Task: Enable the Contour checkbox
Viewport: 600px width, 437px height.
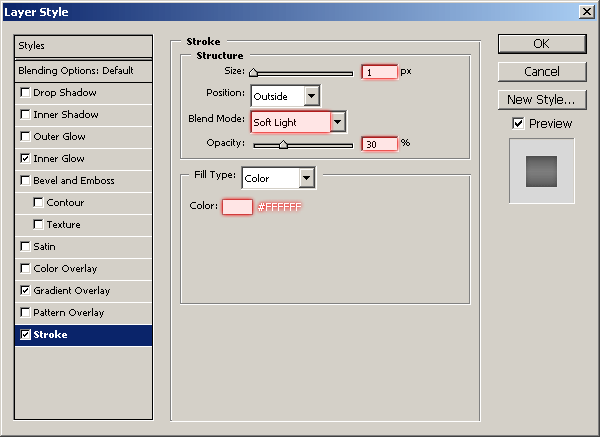Action: coord(38,202)
